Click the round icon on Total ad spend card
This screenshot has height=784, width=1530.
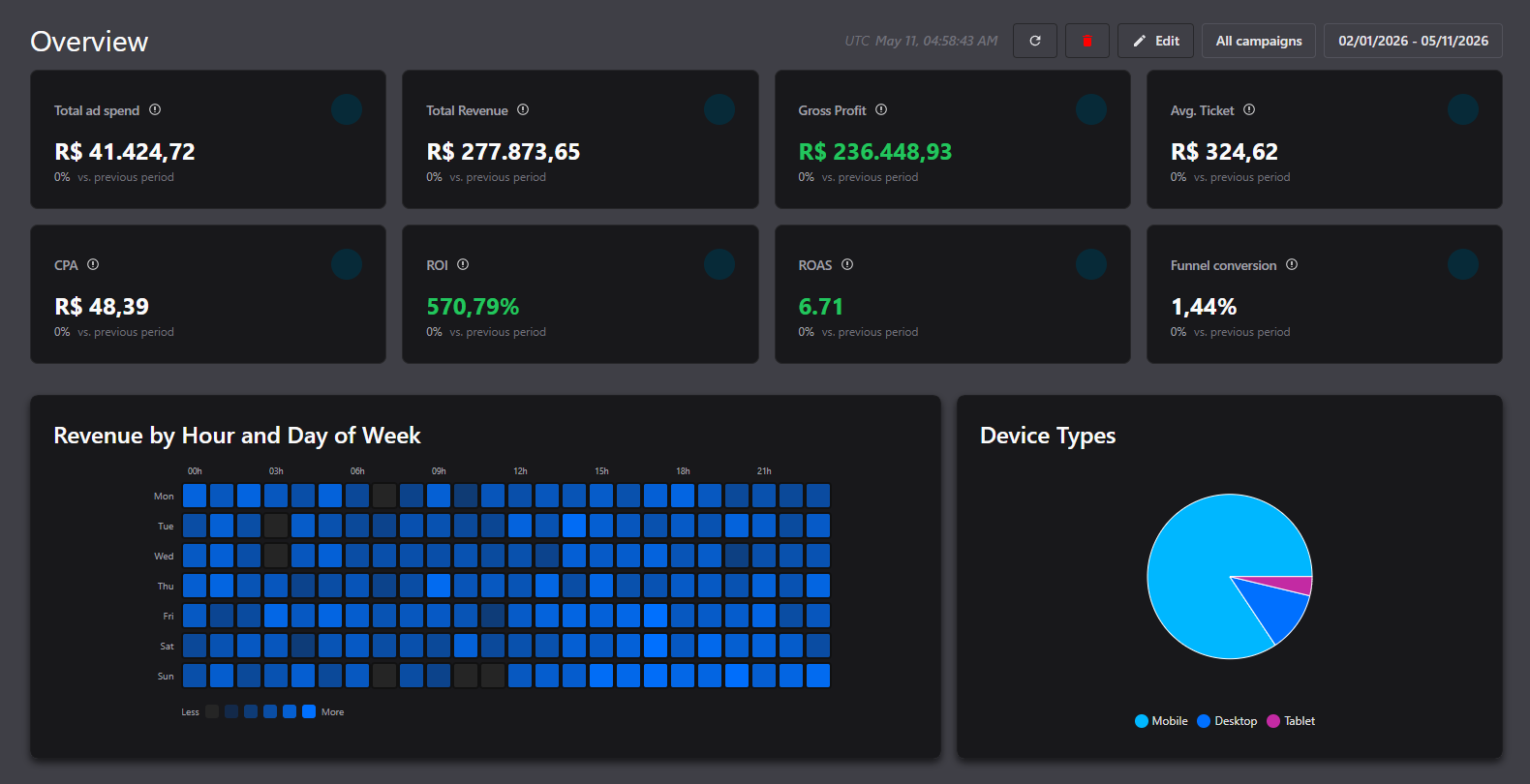coord(347,109)
